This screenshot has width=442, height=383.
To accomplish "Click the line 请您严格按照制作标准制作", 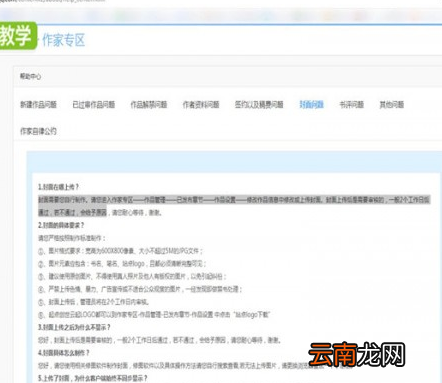I will click(x=72, y=238).
